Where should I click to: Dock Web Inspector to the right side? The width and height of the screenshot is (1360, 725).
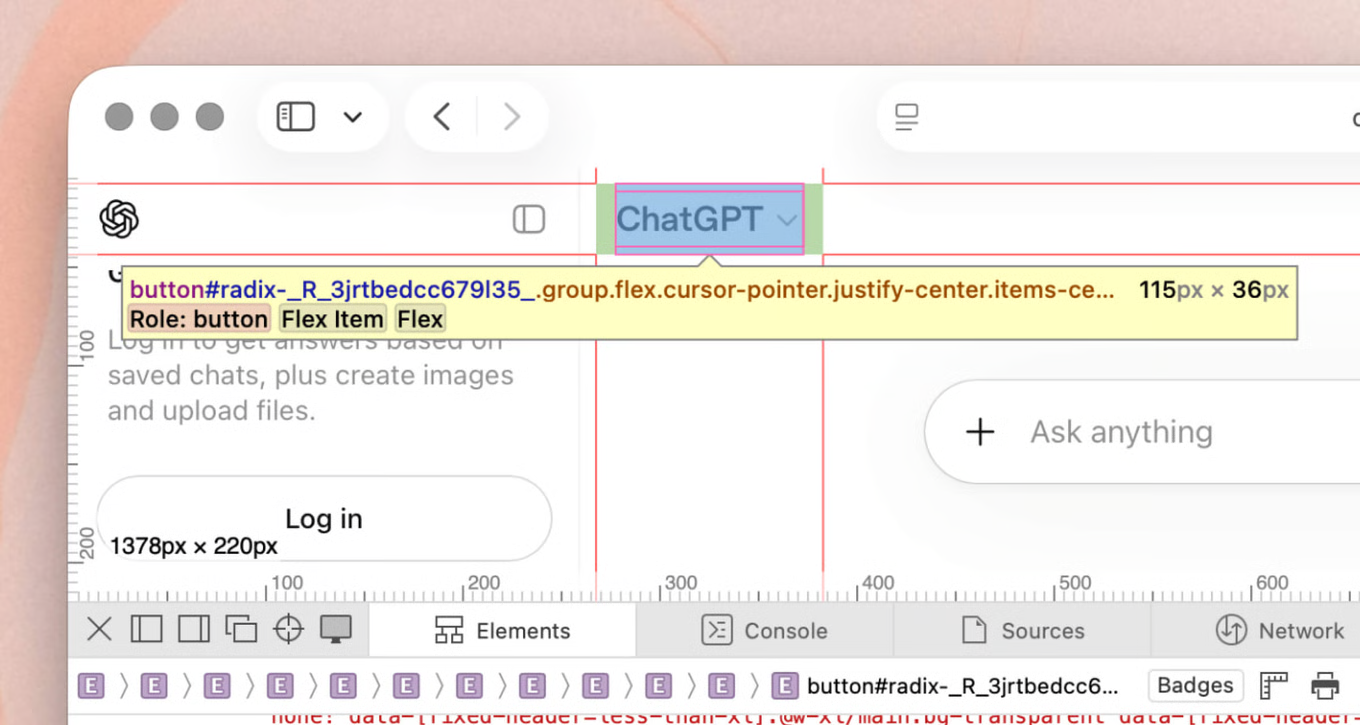click(x=194, y=629)
